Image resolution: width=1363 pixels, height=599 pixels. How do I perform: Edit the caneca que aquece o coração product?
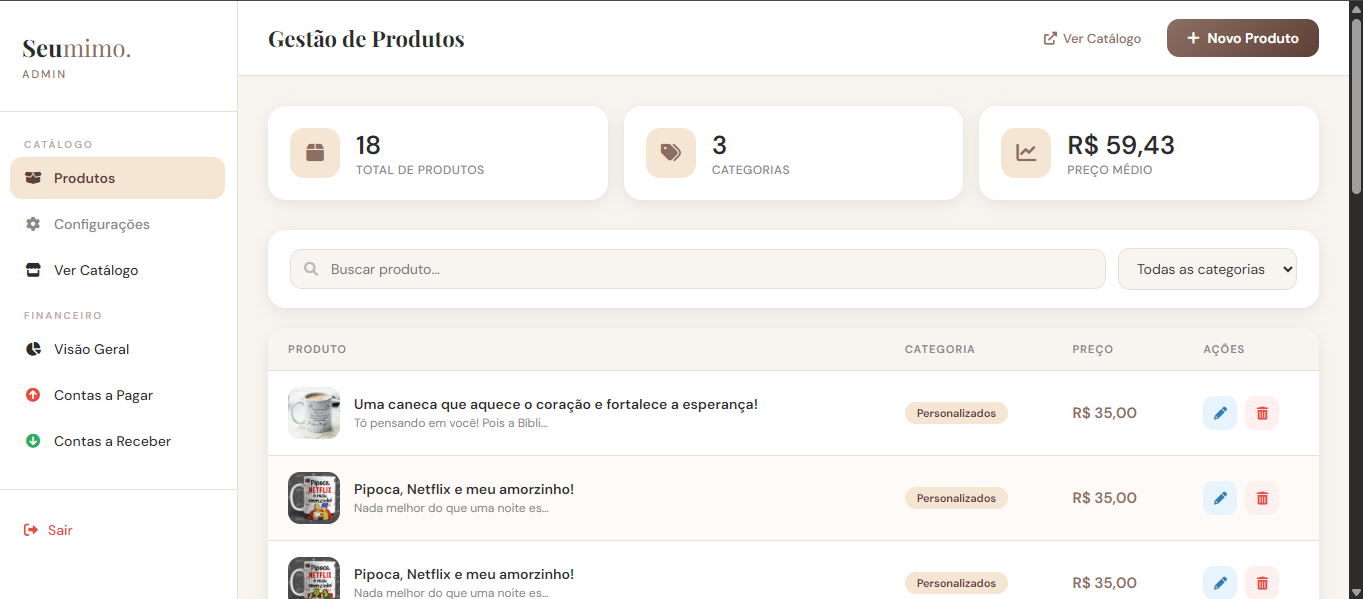[1220, 413]
